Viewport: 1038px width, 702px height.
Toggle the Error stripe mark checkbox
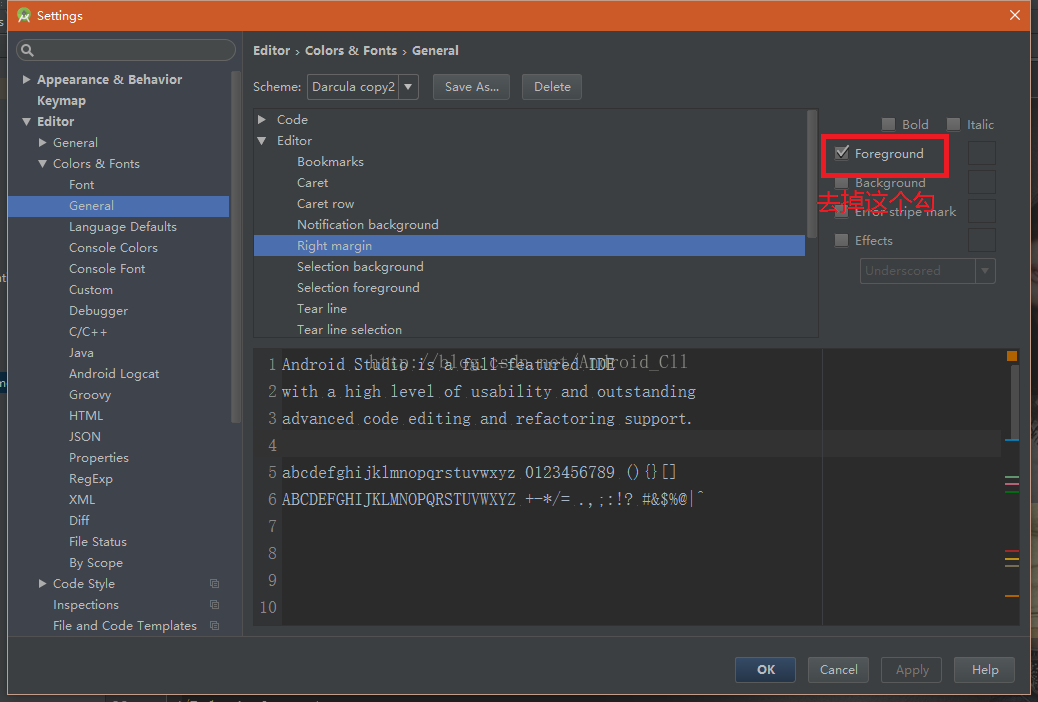coord(841,212)
